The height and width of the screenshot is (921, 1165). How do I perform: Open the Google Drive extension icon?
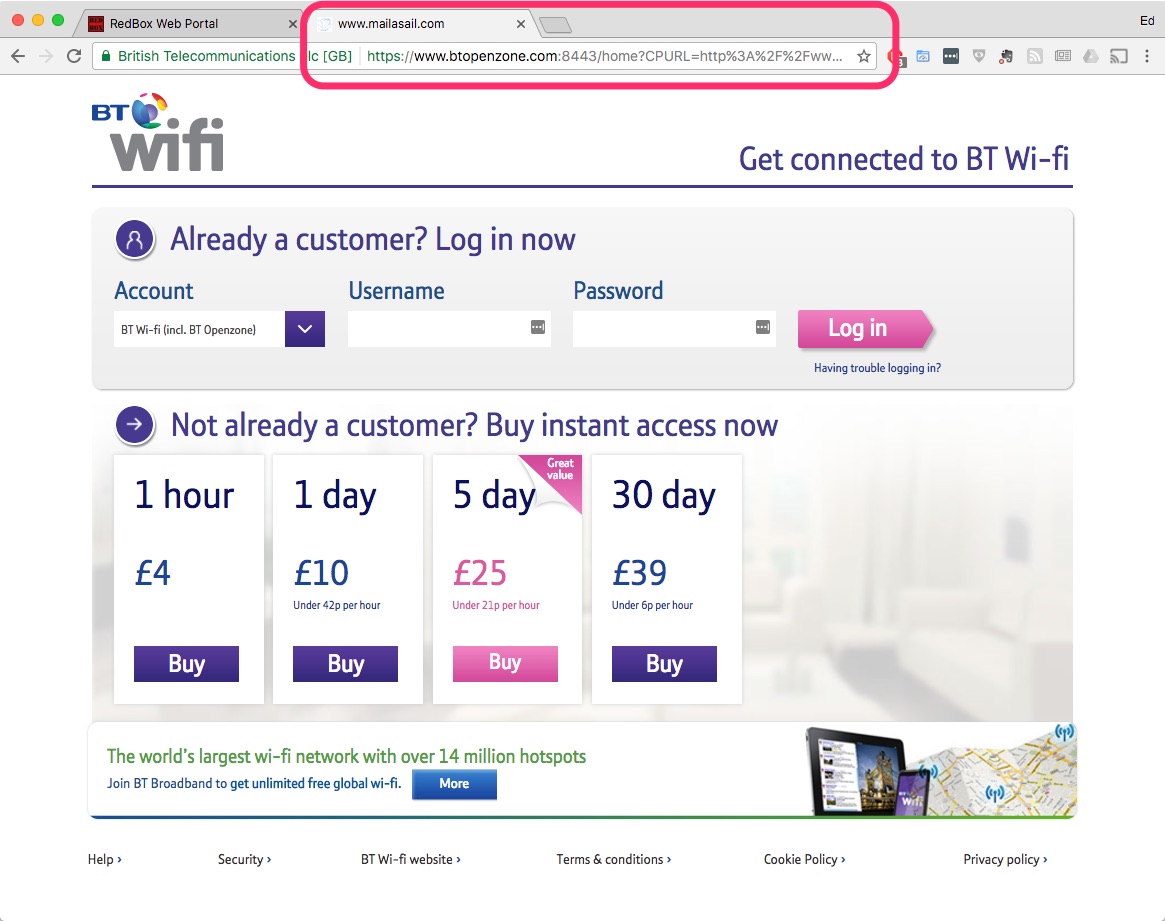coord(1090,56)
